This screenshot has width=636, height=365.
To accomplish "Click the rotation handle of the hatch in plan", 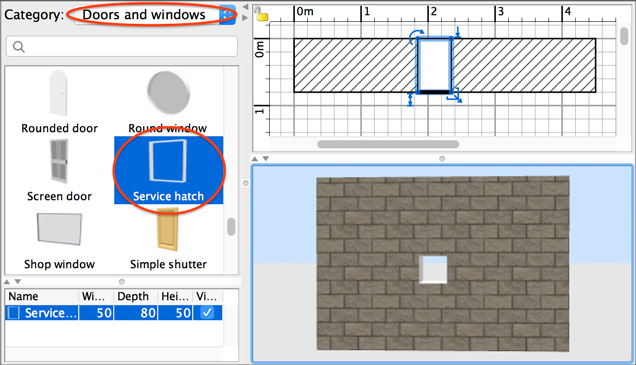I will tap(416, 36).
